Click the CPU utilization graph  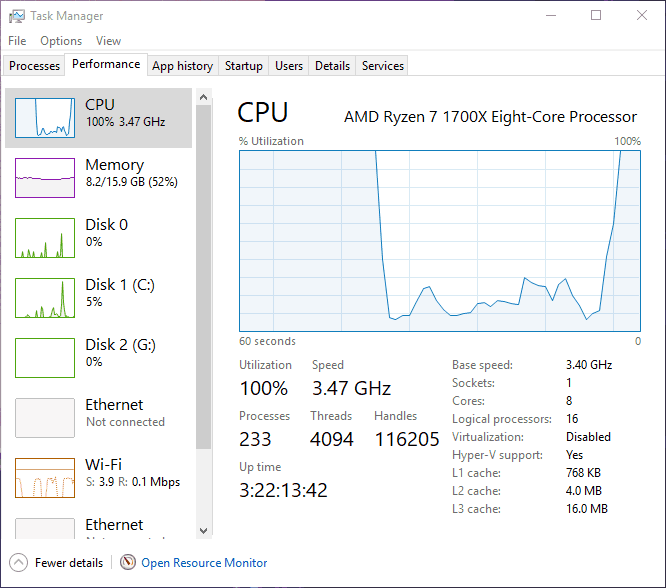click(x=440, y=241)
